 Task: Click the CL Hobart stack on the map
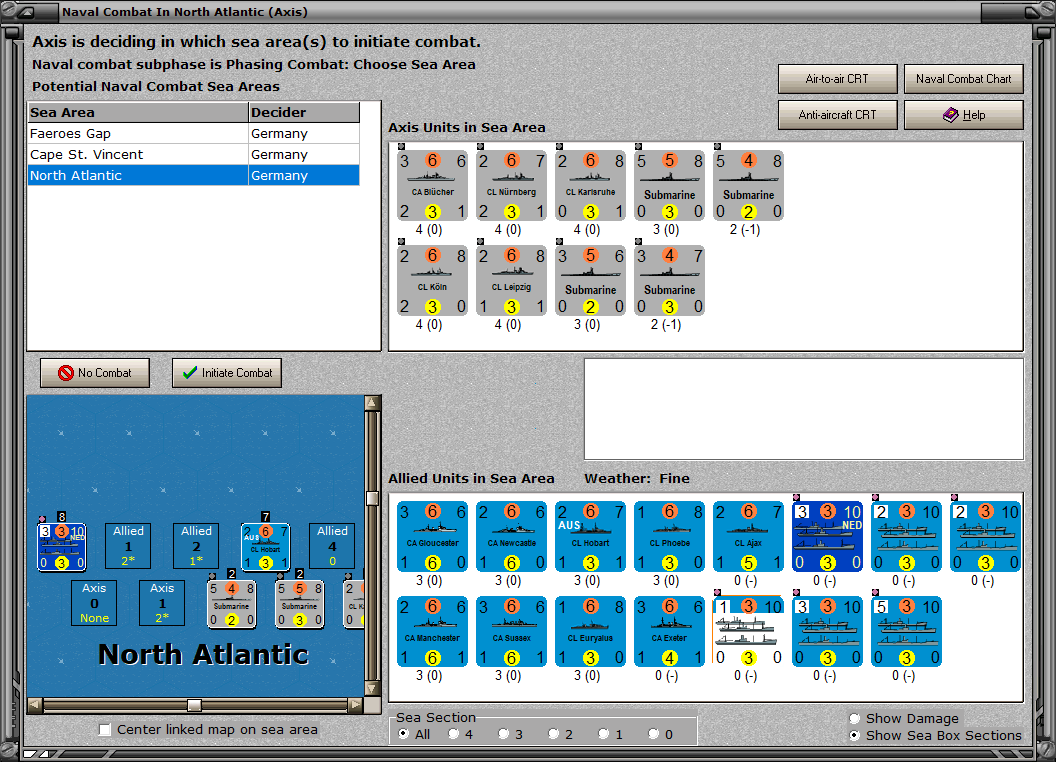[x=265, y=547]
